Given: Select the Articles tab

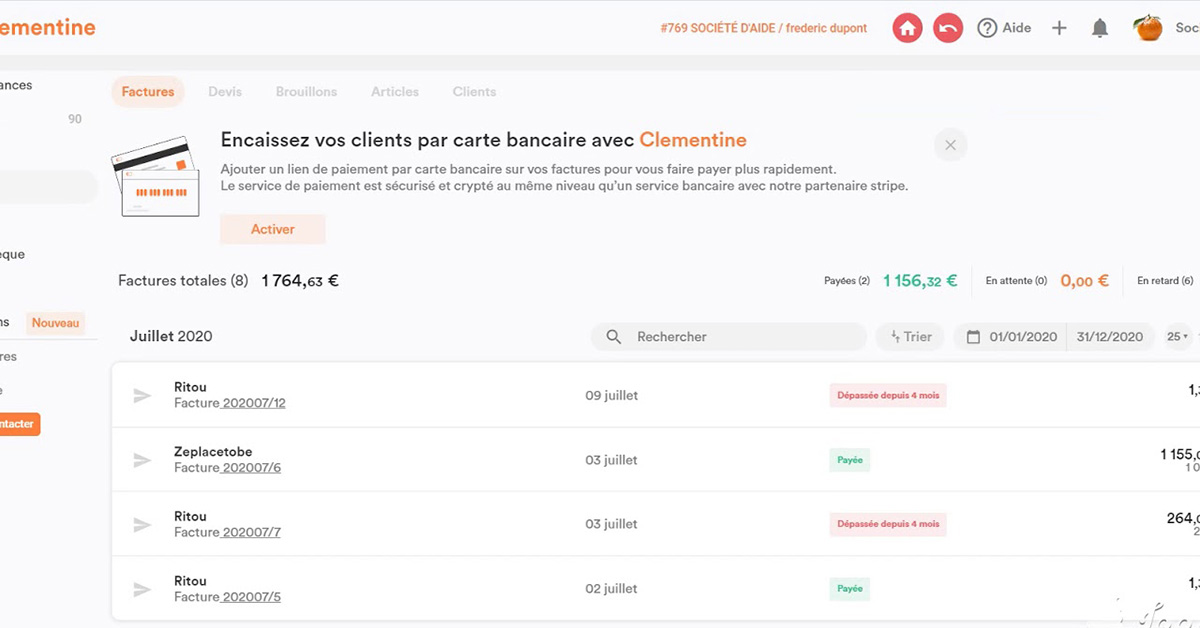Looking at the screenshot, I should (395, 91).
